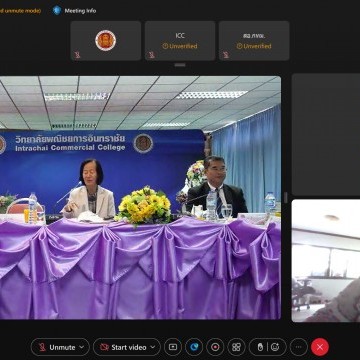The width and height of the screenshot is (360, 360).
Task: Open the more options ellipsis button
Action: [299, 347]
